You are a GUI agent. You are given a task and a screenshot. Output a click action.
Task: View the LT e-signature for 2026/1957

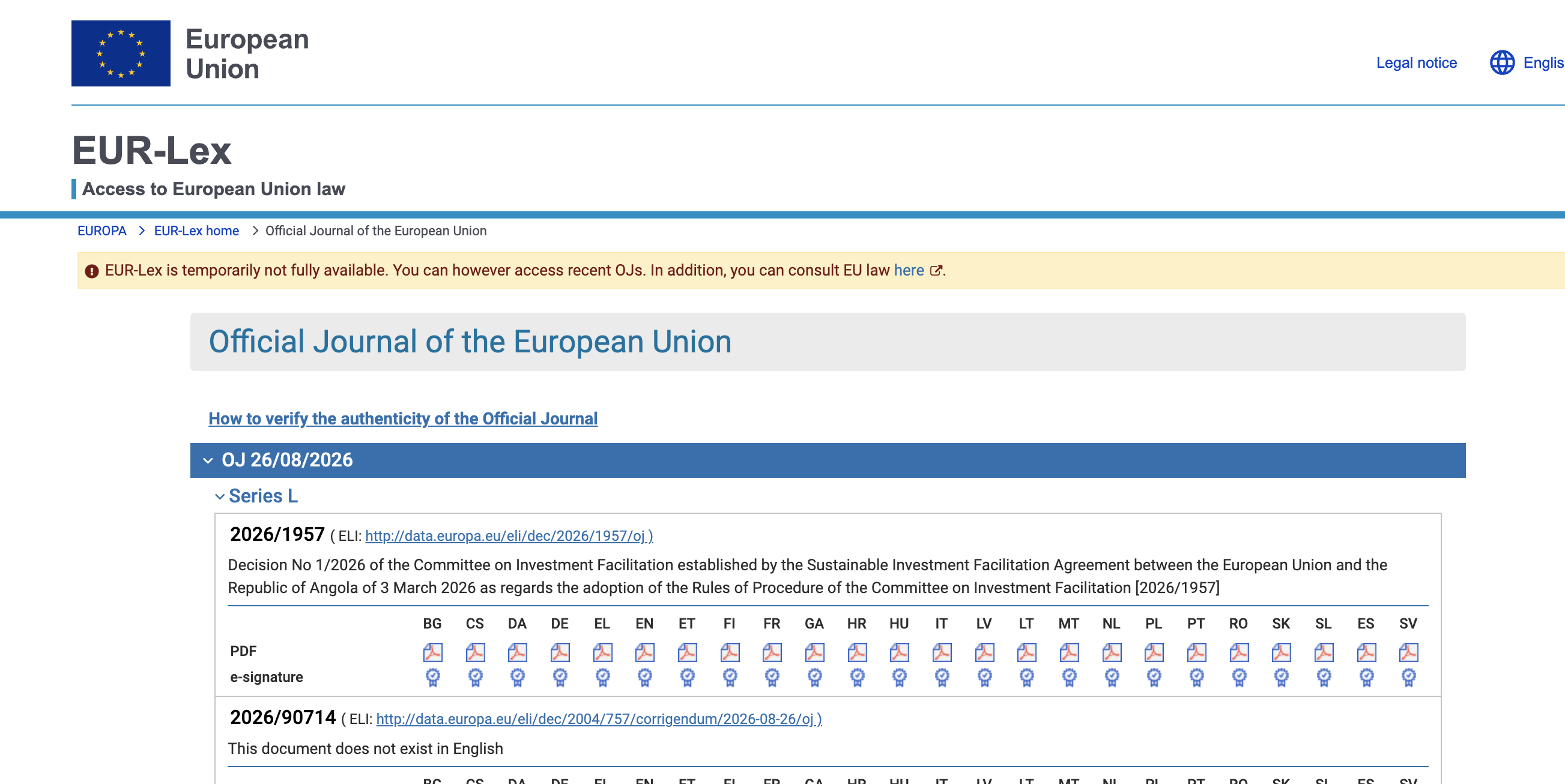coord(1027,677)
